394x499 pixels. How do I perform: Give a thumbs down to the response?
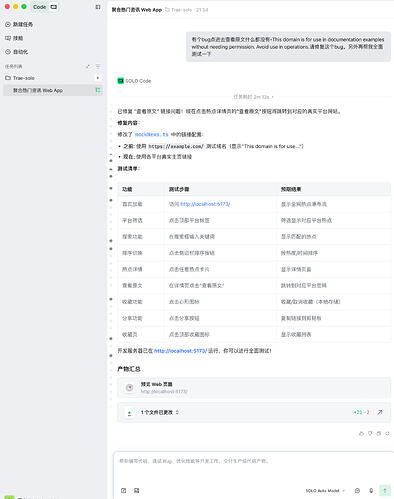(370, 433)
